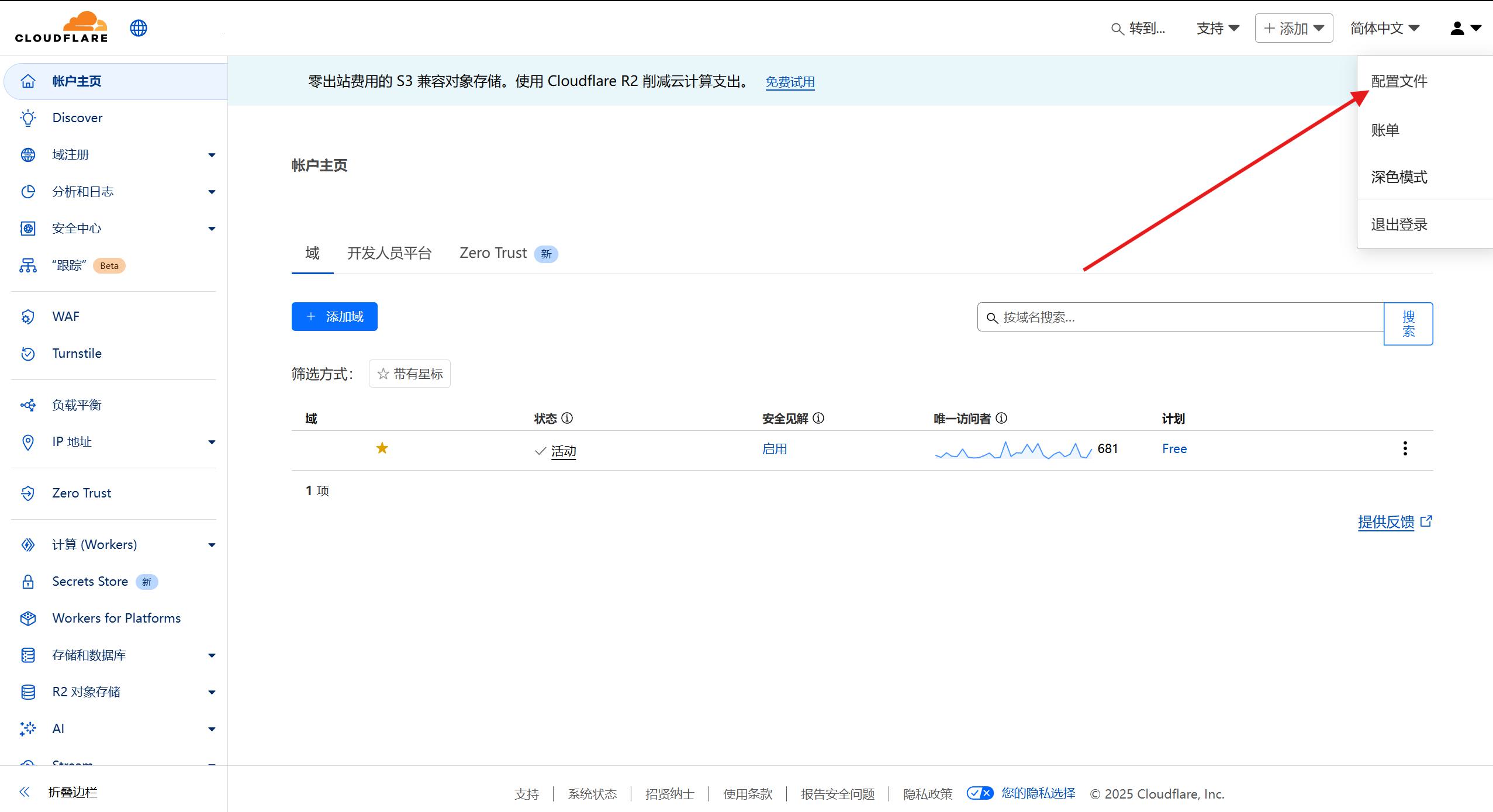Click the 转到... search in header

[x=1138, y=28]
